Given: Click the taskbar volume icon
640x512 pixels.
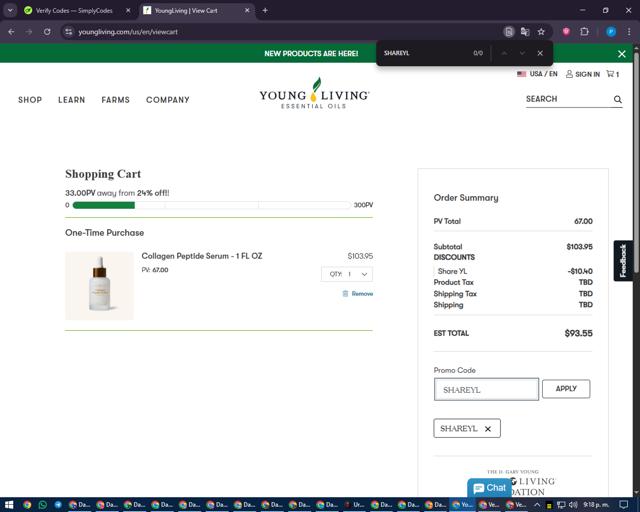Looking at the screenshot, I should pyautogui.click(x=573, y=505).
